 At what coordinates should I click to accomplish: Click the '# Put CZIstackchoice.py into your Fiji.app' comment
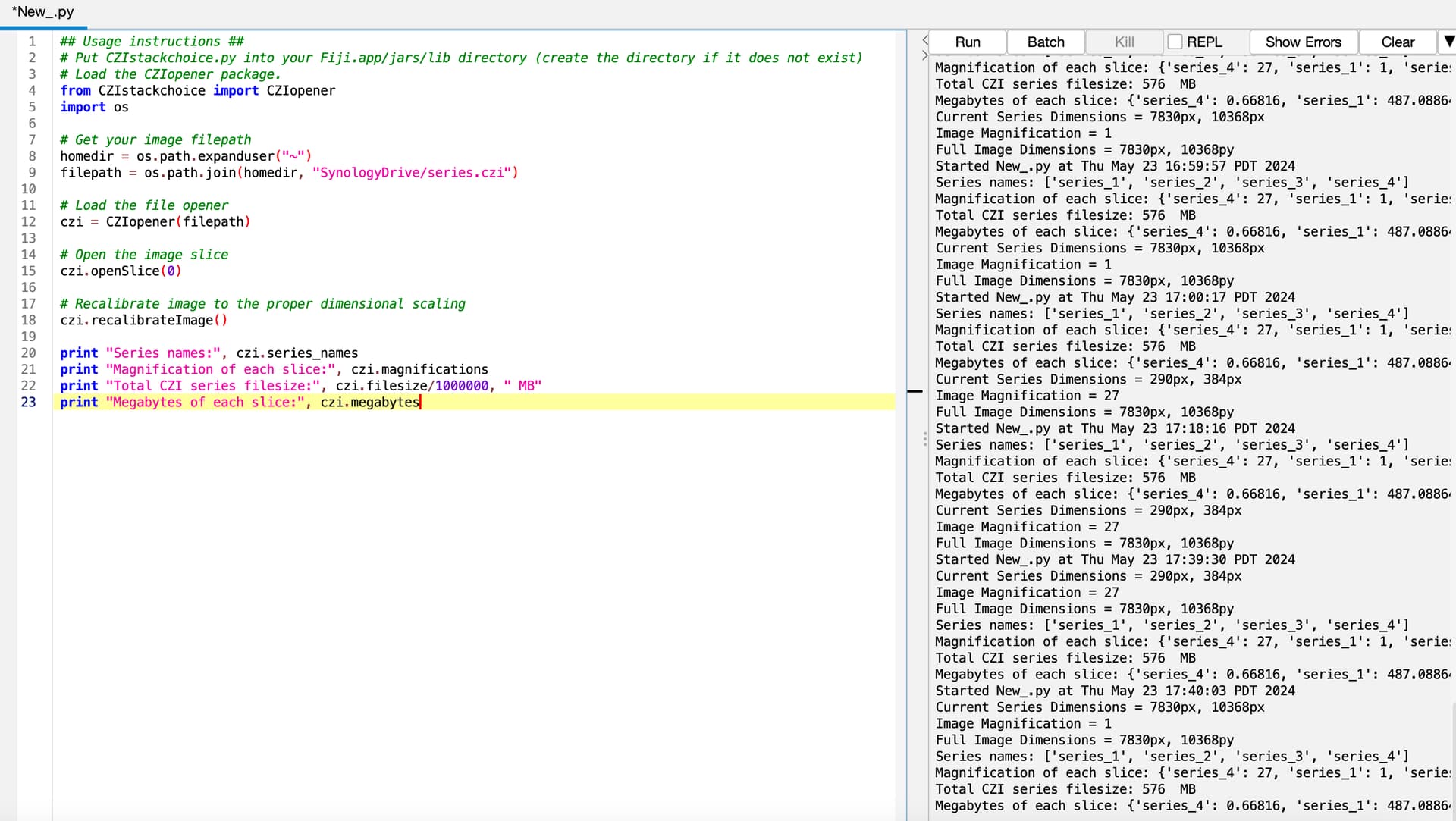point(461,58)
